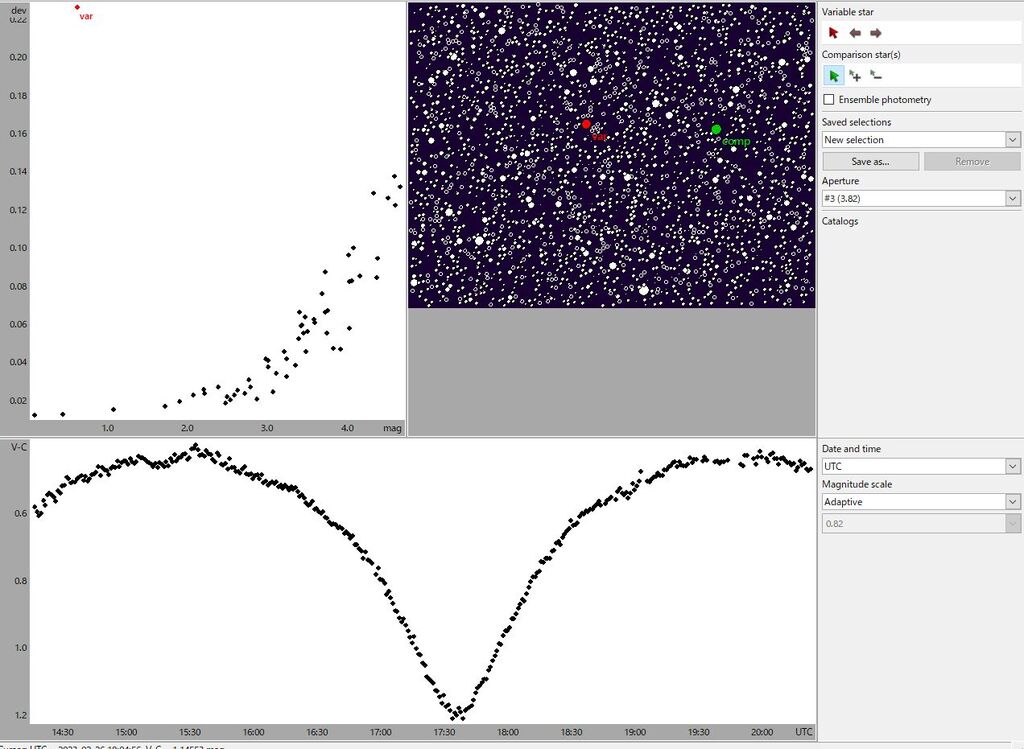Screen dimensions: 1024x749
Task: Click the Comparison star(s) label
Action: (861, 54)
